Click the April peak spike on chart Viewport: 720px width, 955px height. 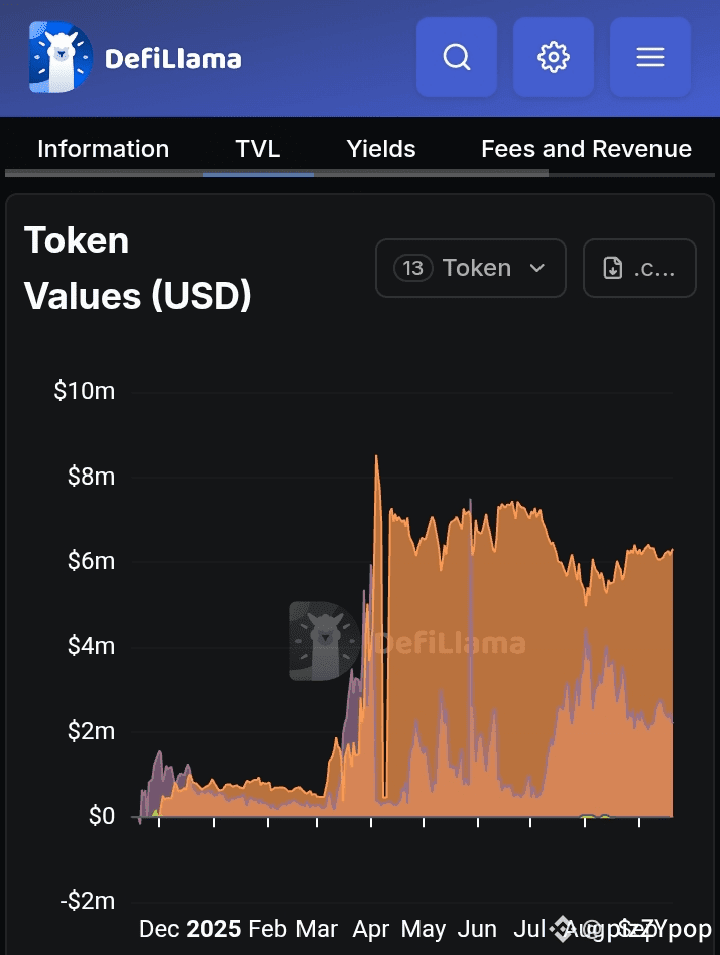(376, 458)
